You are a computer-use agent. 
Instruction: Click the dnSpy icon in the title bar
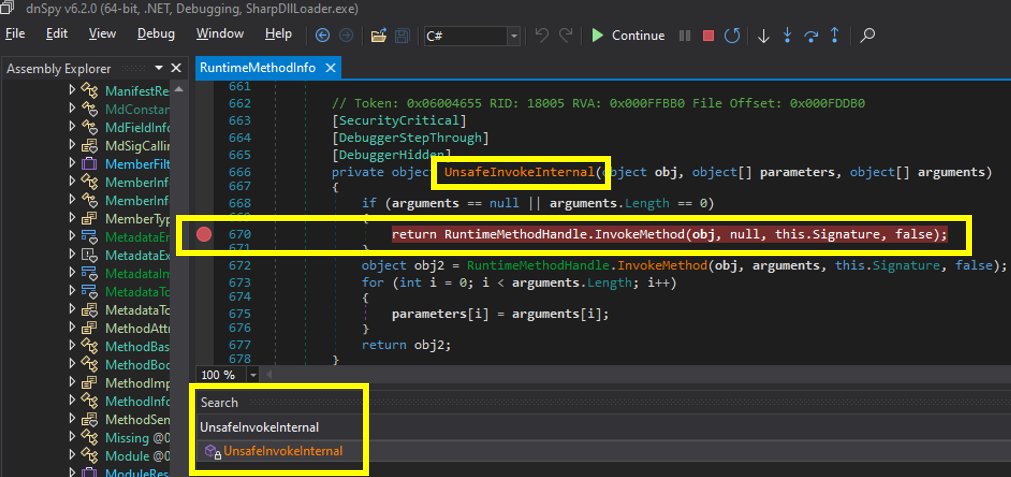tap(8, 9)
